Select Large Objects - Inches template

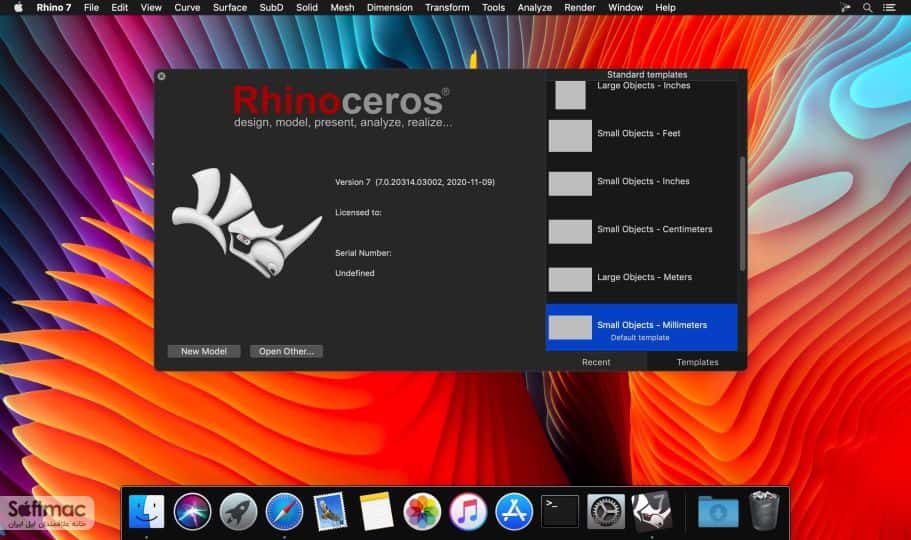(x=641, y=95)
